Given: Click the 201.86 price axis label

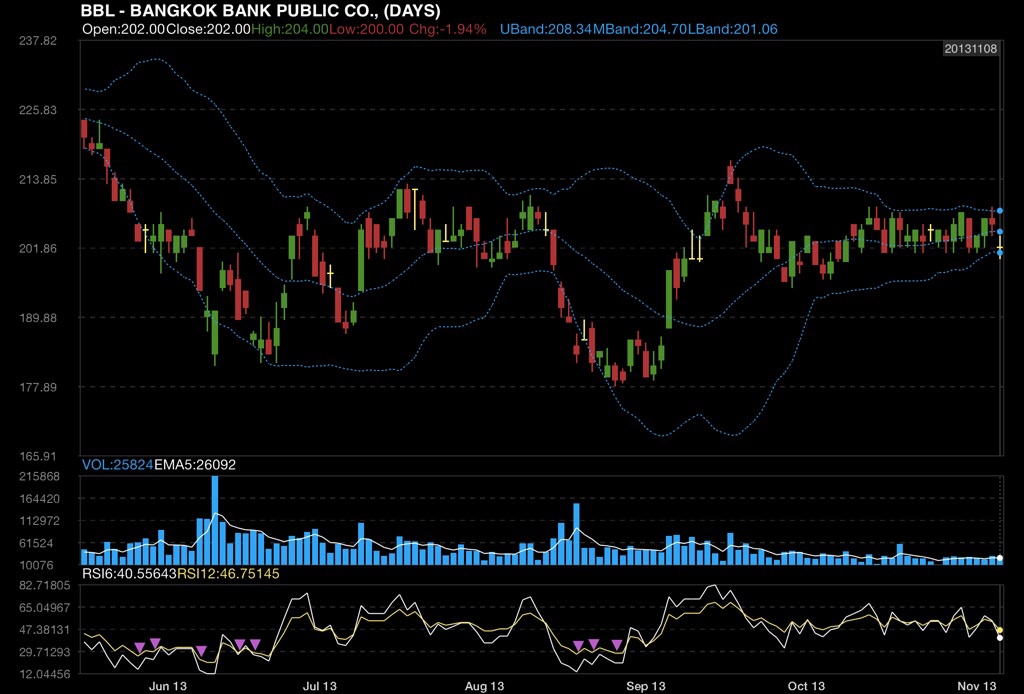Looking at the screenshot, I should click(x=38, y=249).
